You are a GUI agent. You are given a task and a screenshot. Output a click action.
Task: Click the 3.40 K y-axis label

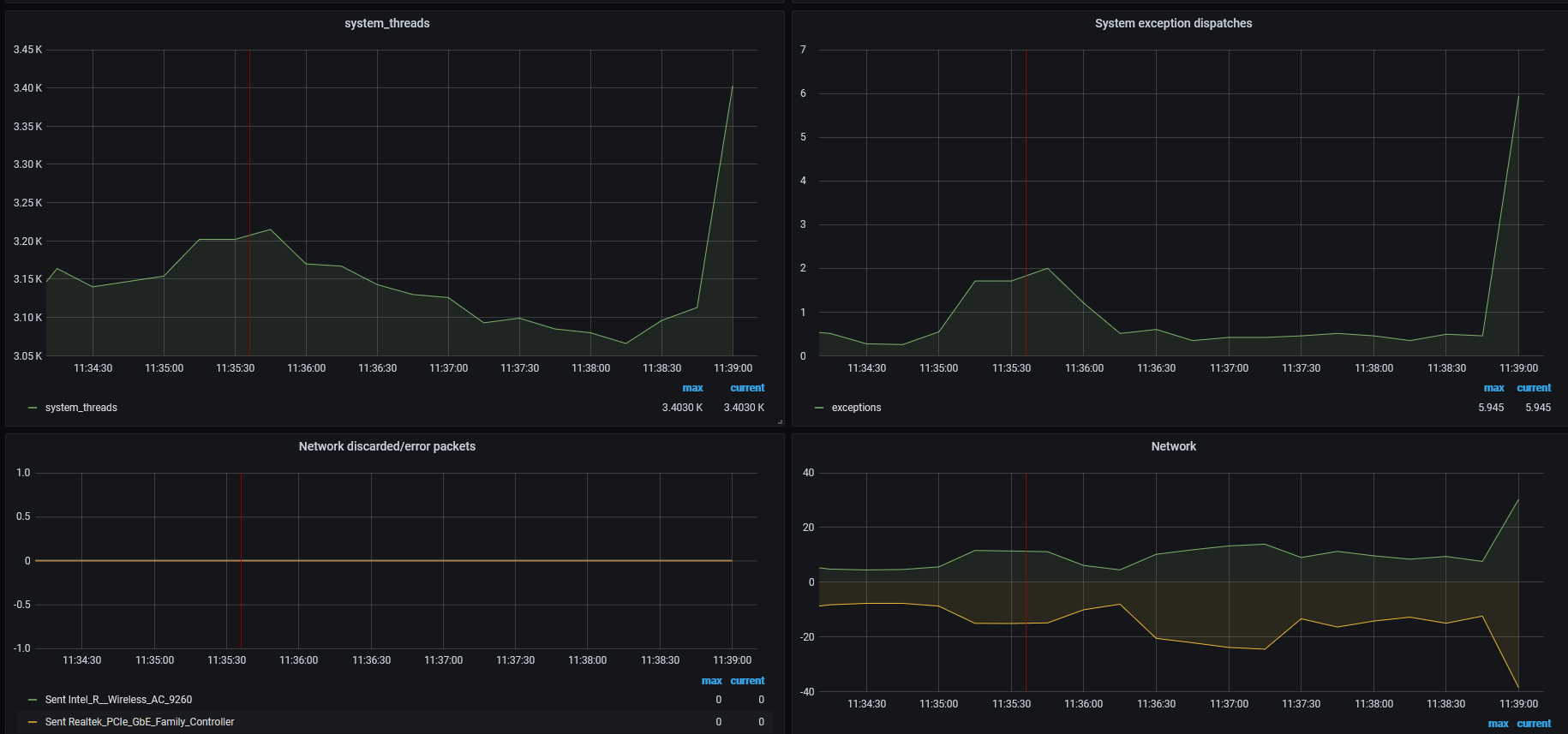(x=27, y=88)
